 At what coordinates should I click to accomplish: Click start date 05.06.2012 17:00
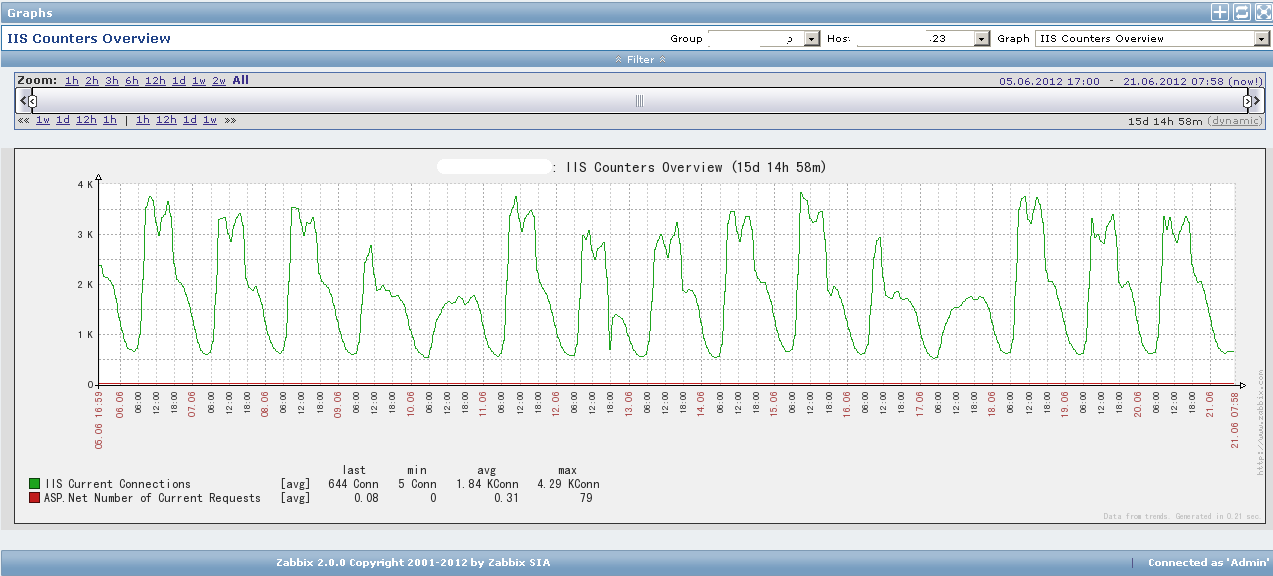[x=1049, y=82]
